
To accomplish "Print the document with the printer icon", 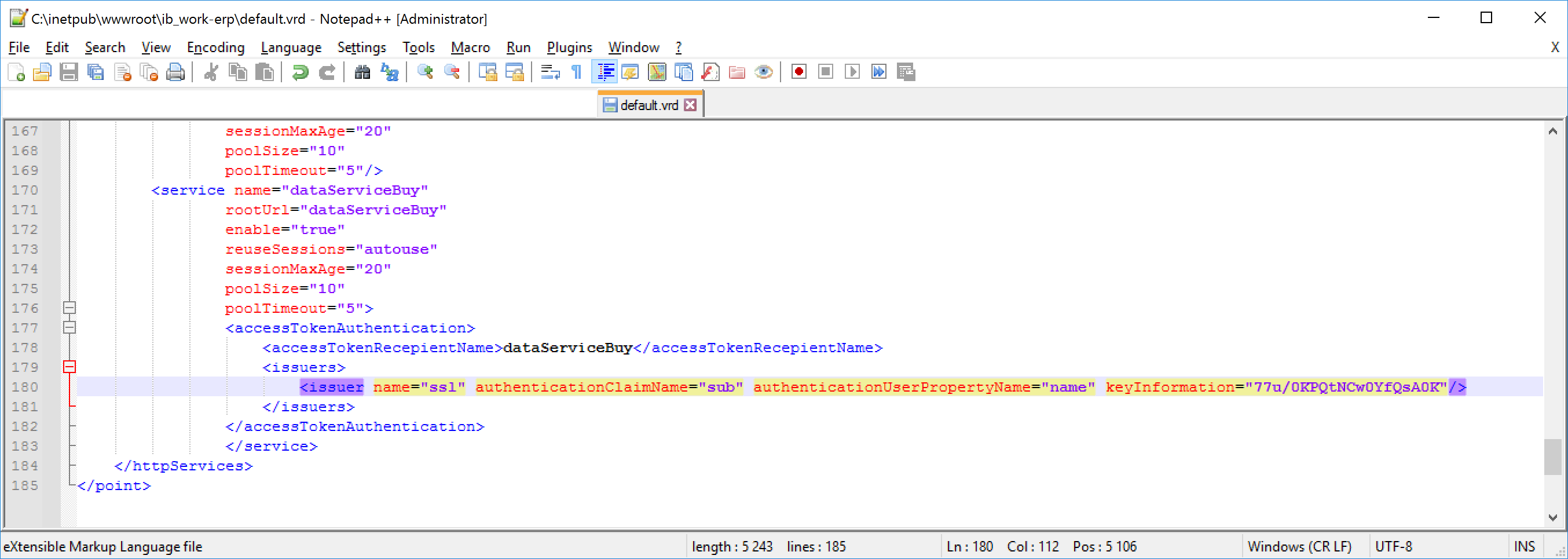I will click(175, 72).
